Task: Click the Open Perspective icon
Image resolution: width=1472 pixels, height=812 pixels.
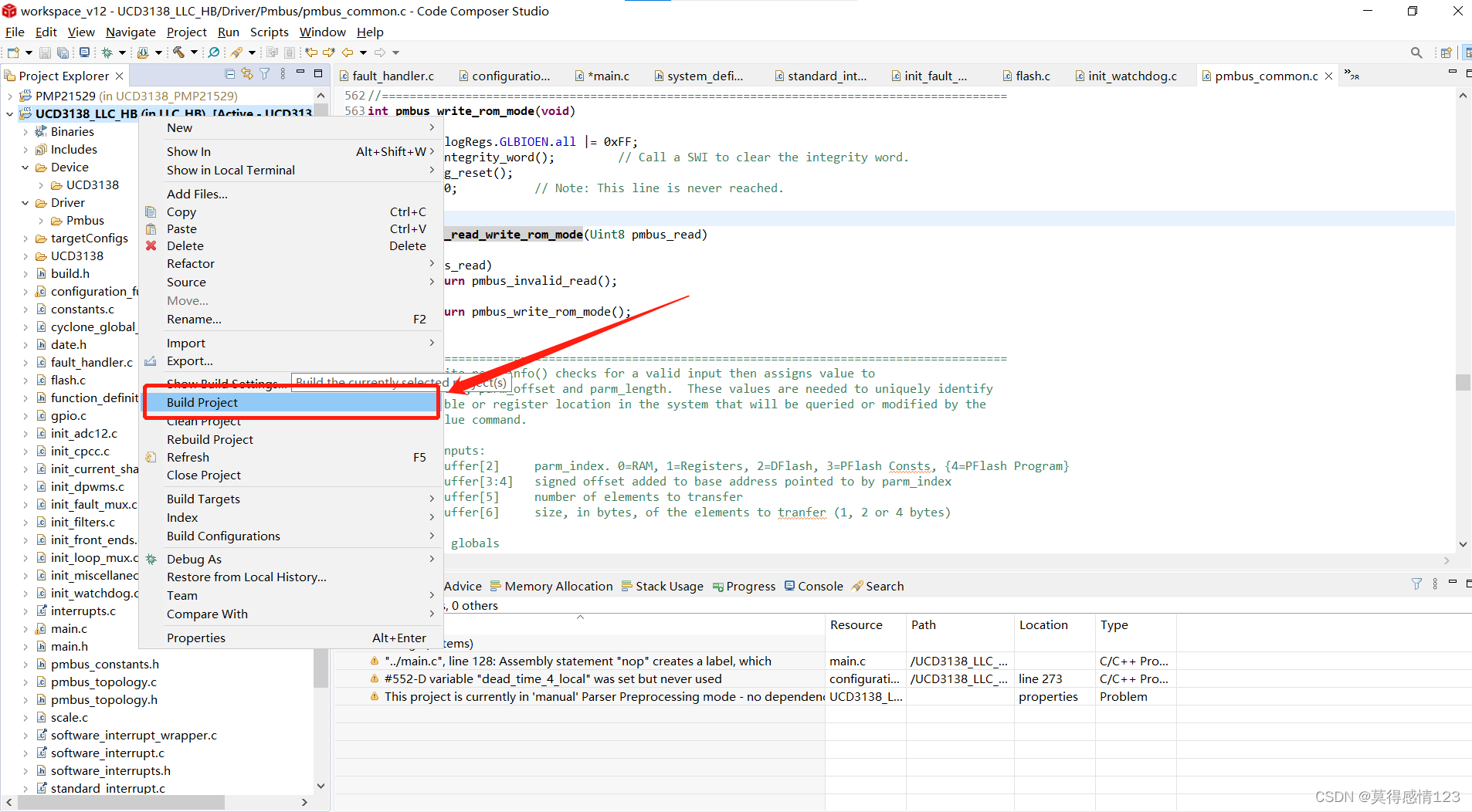Action: pyautogui.click(x=1447, y=52)
